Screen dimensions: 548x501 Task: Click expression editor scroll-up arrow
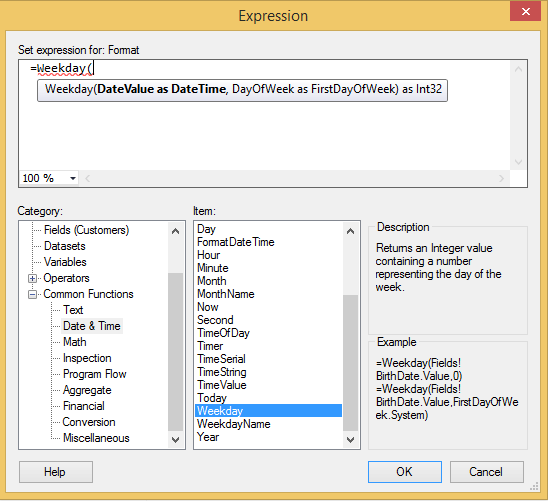518,69
